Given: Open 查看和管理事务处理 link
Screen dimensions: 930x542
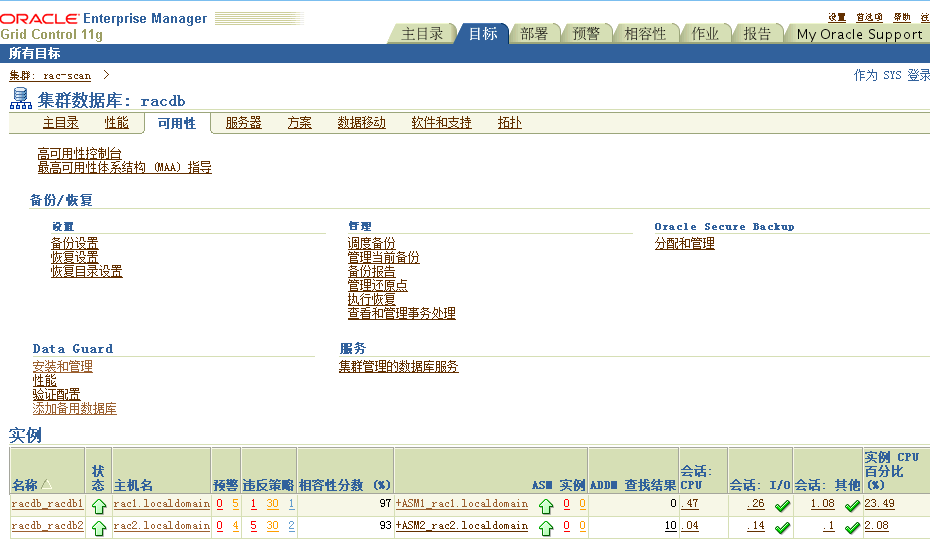Looking at the screenshot, I should point(402,313).
